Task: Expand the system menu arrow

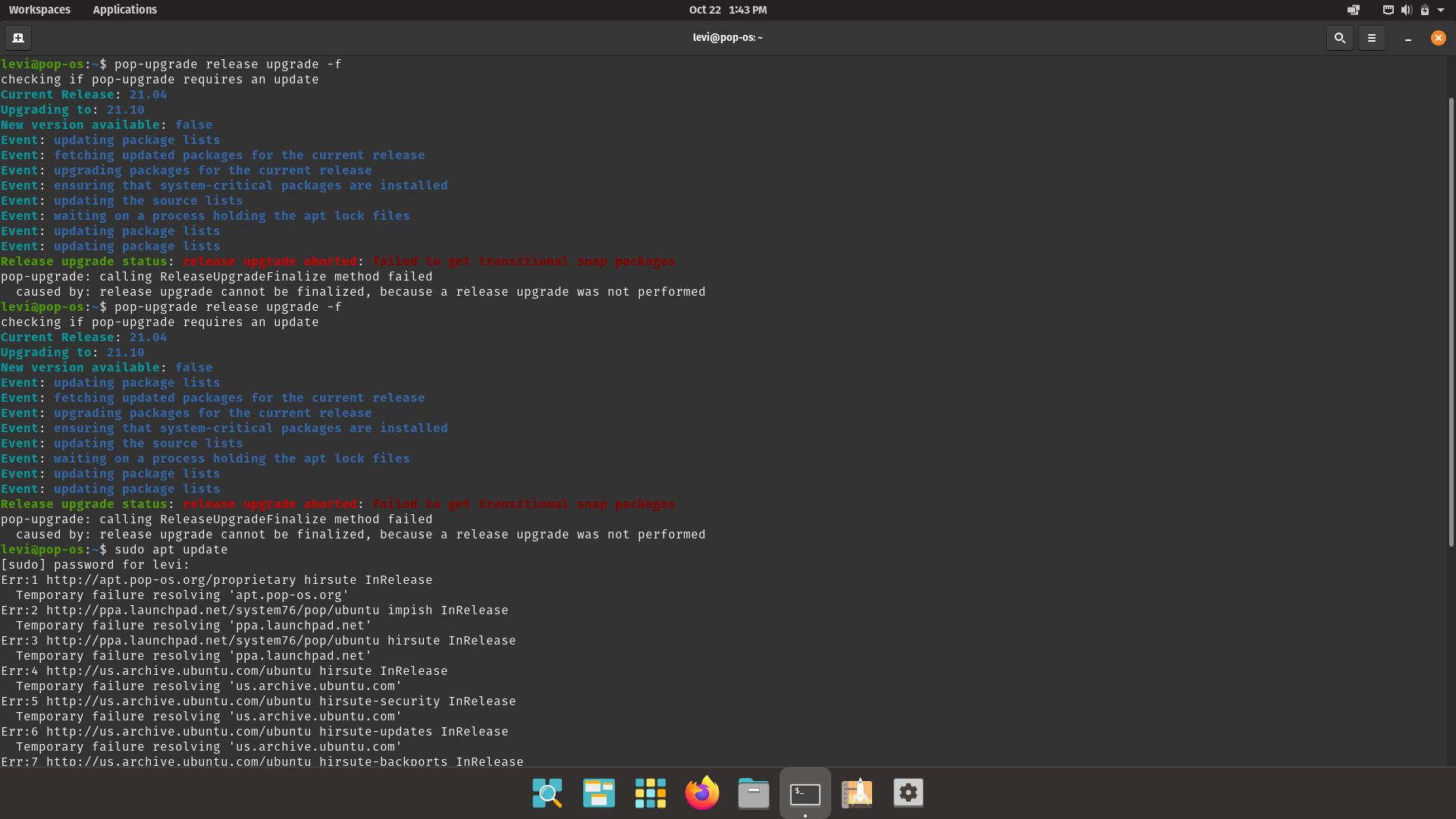Action: click(x=1441, y=10)
